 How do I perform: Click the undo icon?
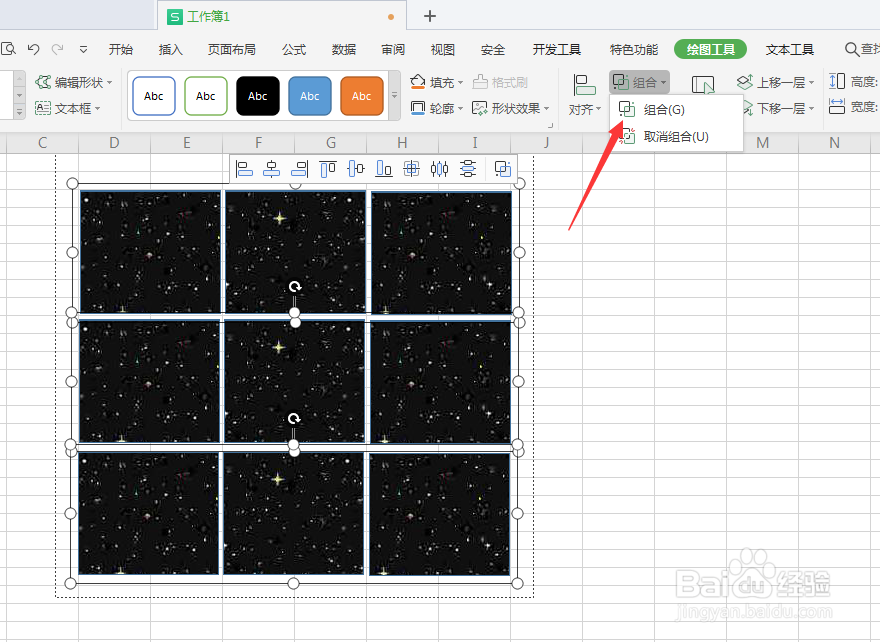point(33,49)
